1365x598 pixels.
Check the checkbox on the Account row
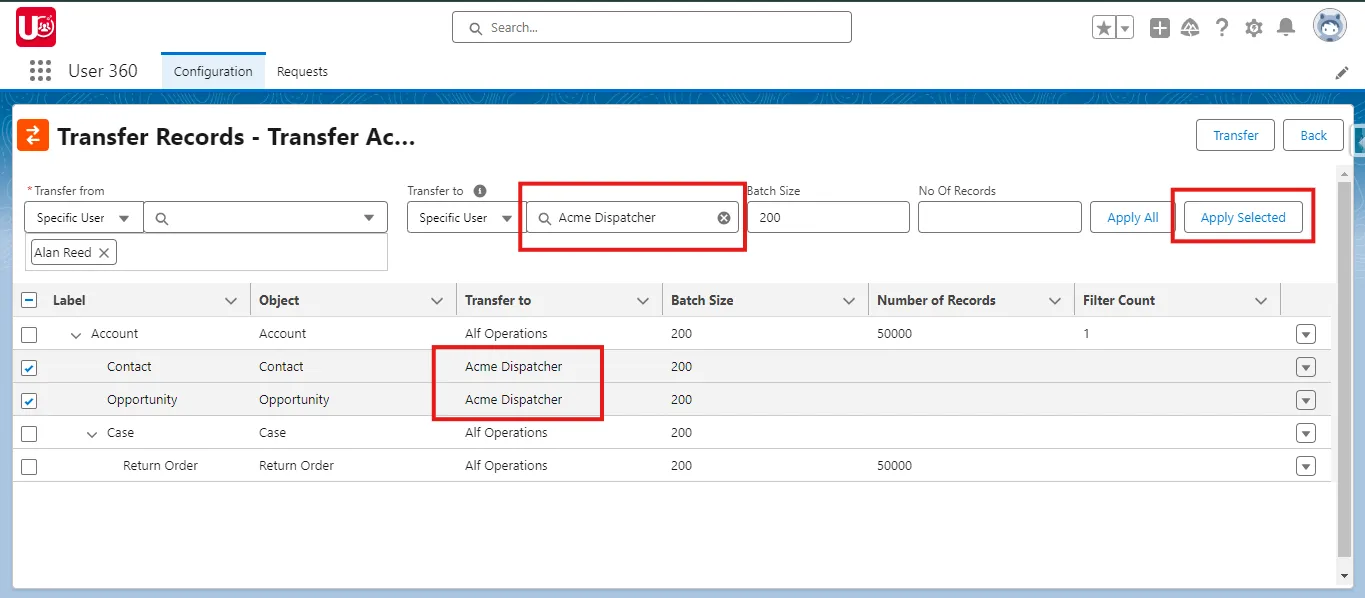pyautogui.click(x=29, y=333)
